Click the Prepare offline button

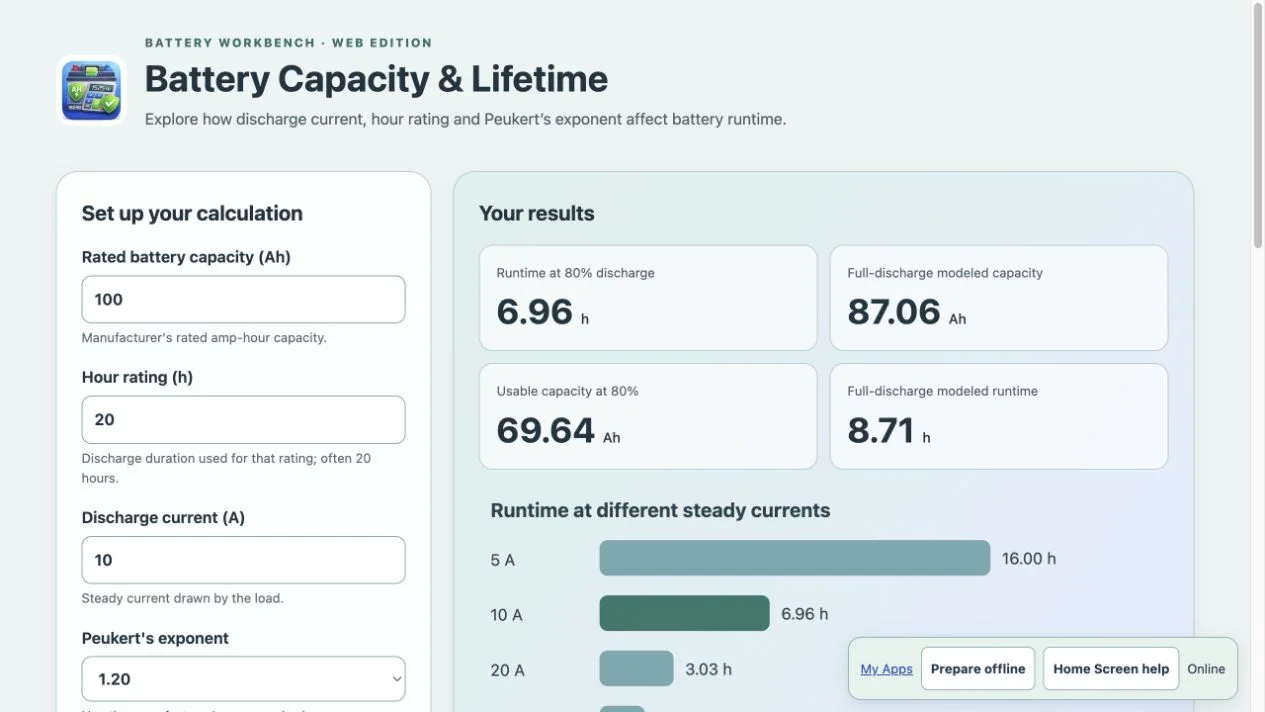(978, 669)
